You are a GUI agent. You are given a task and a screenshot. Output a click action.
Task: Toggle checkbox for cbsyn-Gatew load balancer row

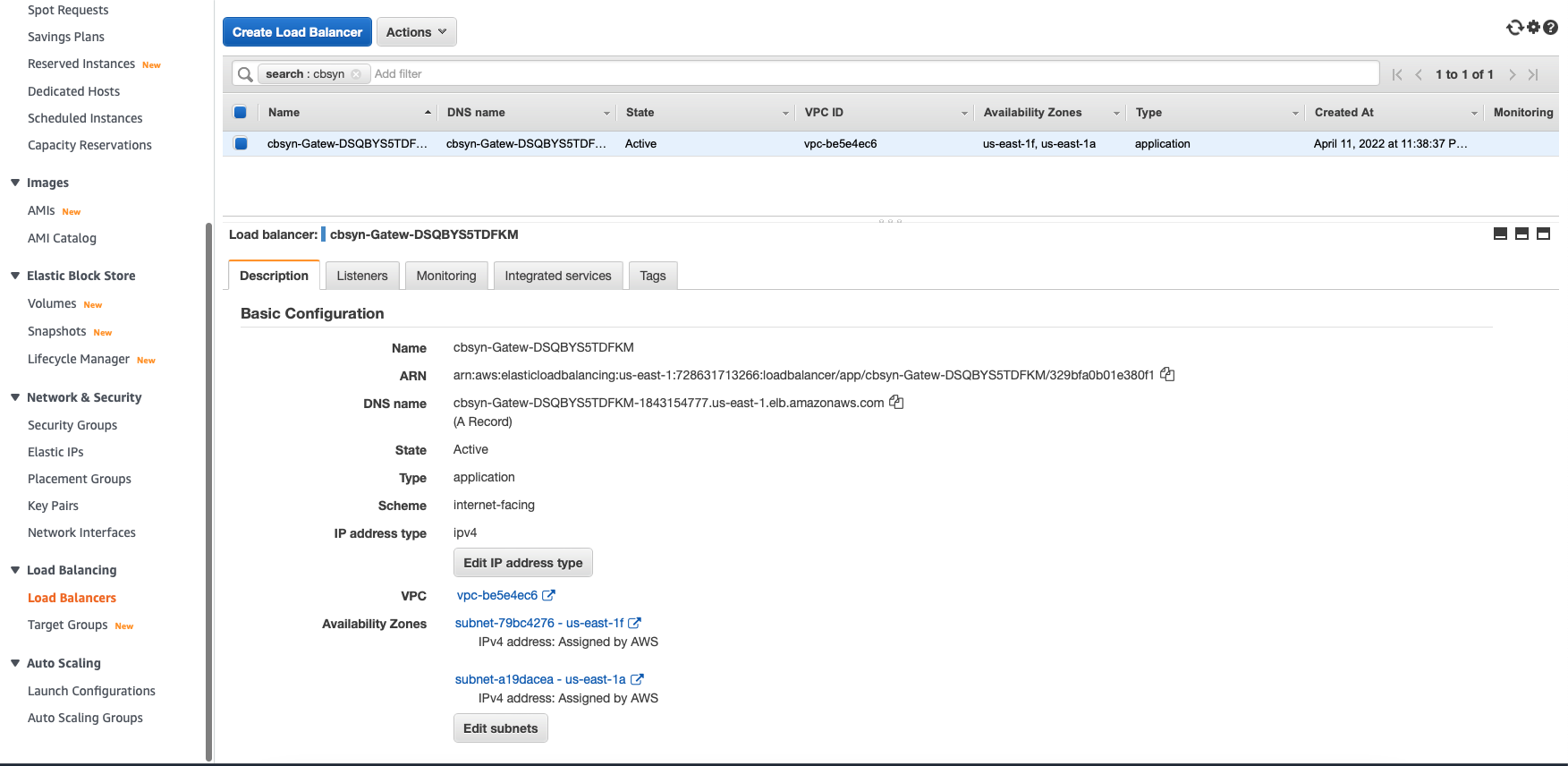(241, 143)
